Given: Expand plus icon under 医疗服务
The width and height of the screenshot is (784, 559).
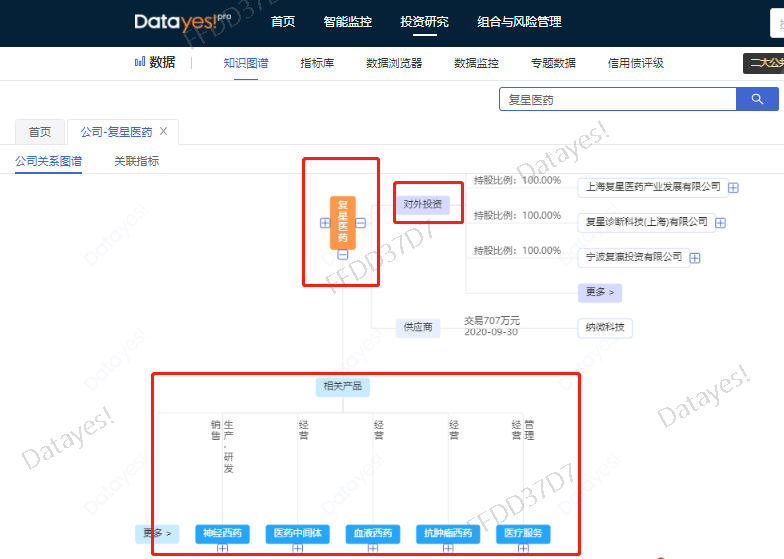Looking at the screenshot, I should click(x=524, y=548).
